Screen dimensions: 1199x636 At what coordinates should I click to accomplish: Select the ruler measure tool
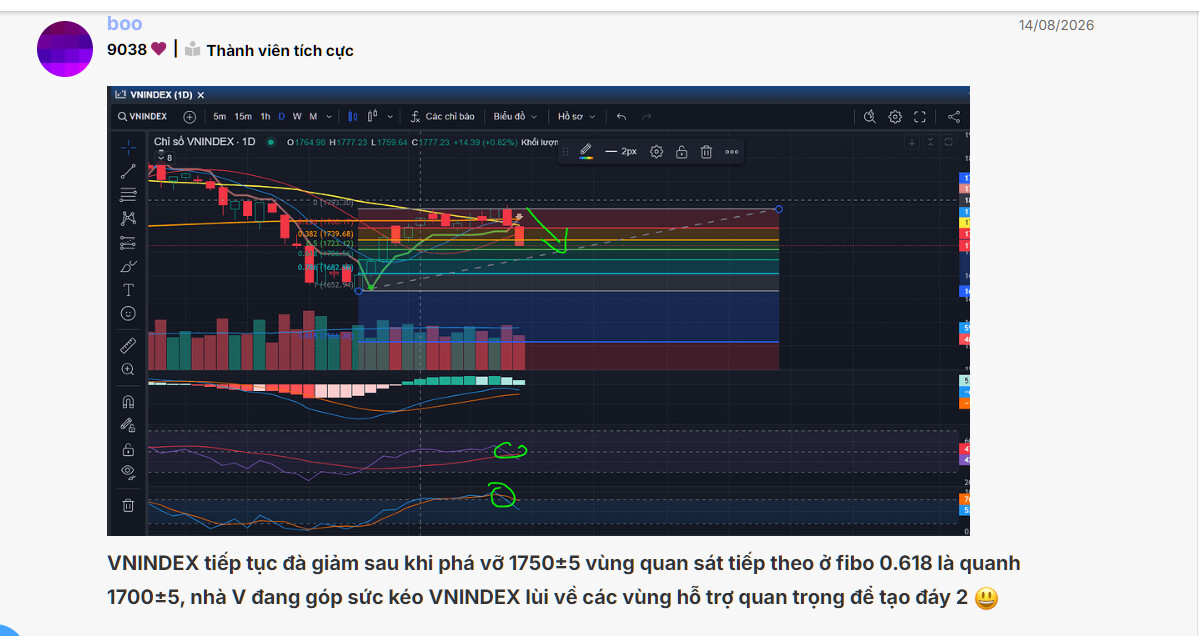pyautogui.click(x=128, y=346)
